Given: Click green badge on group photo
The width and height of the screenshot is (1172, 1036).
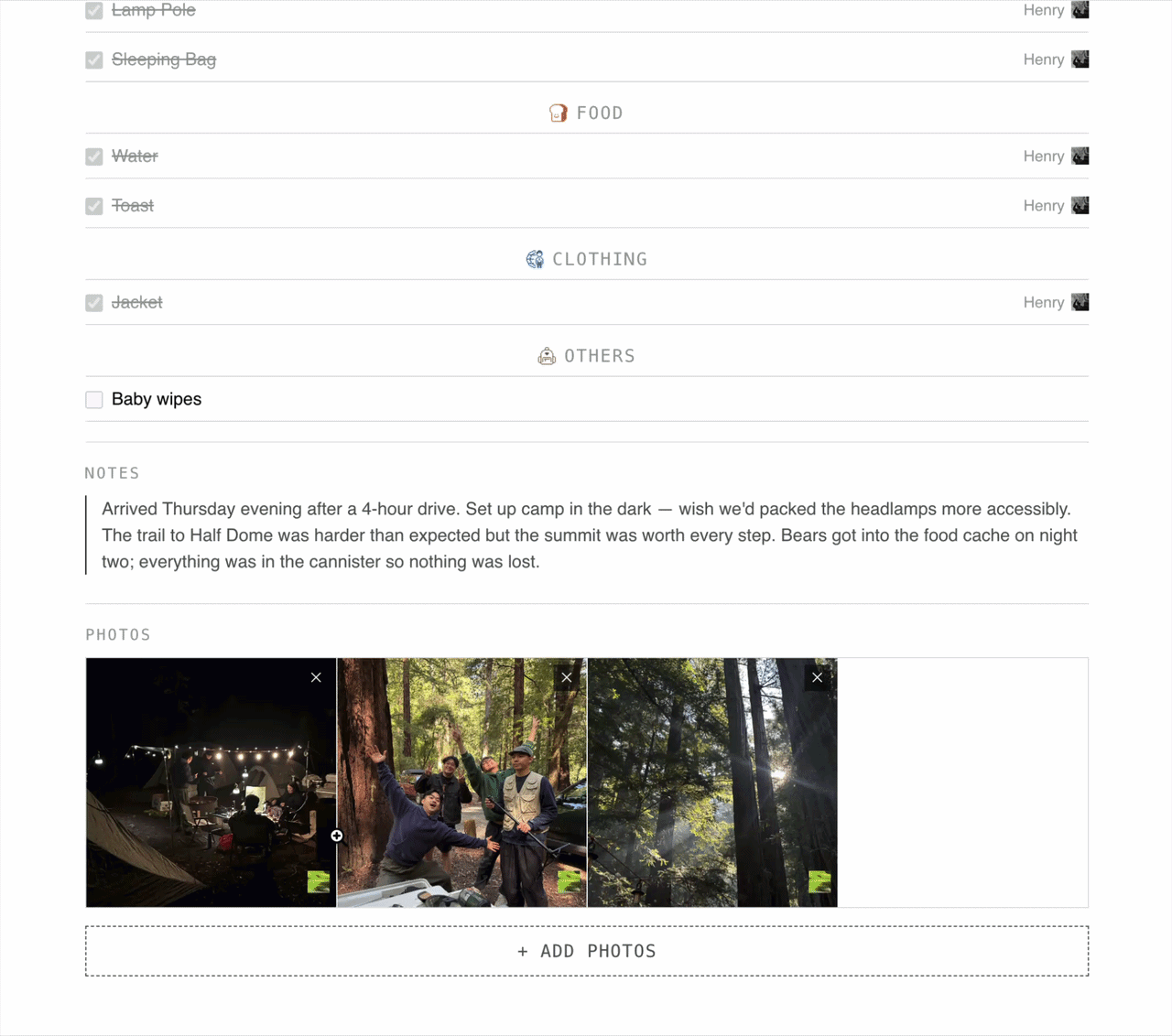Looking at the screenshot, I should tap(570, 882).
